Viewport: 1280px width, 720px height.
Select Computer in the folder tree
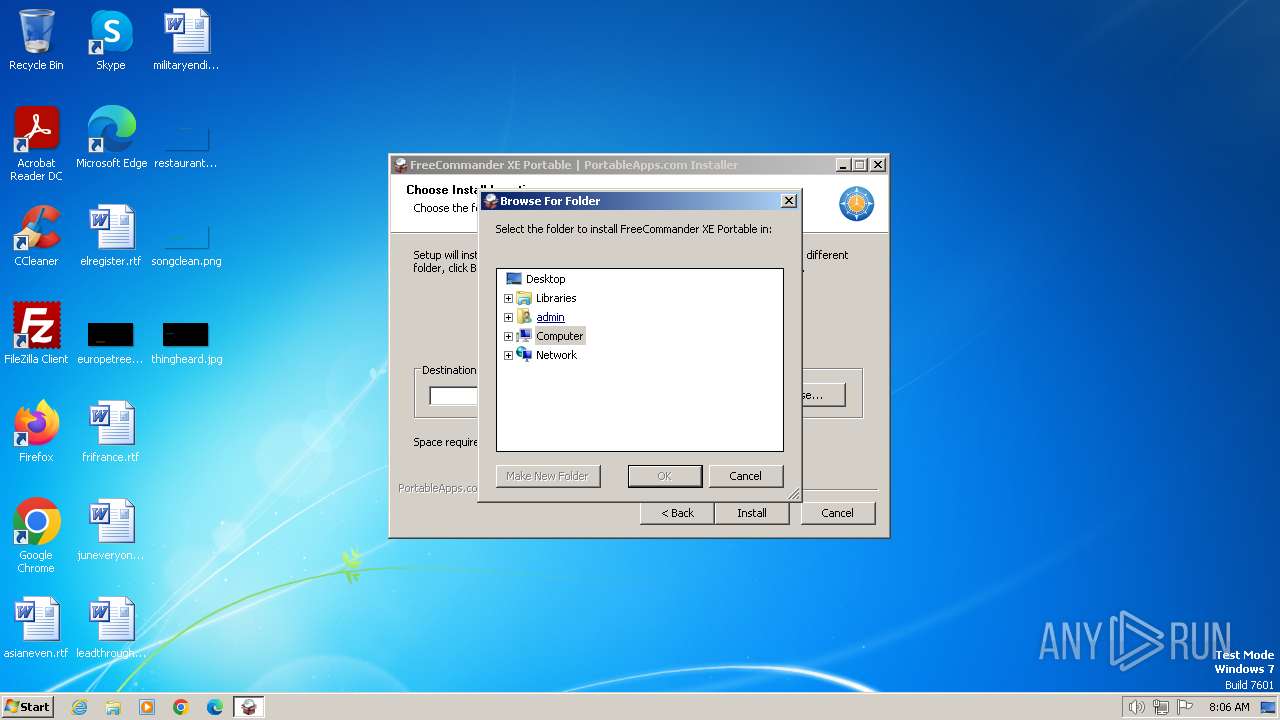point(559,336)
